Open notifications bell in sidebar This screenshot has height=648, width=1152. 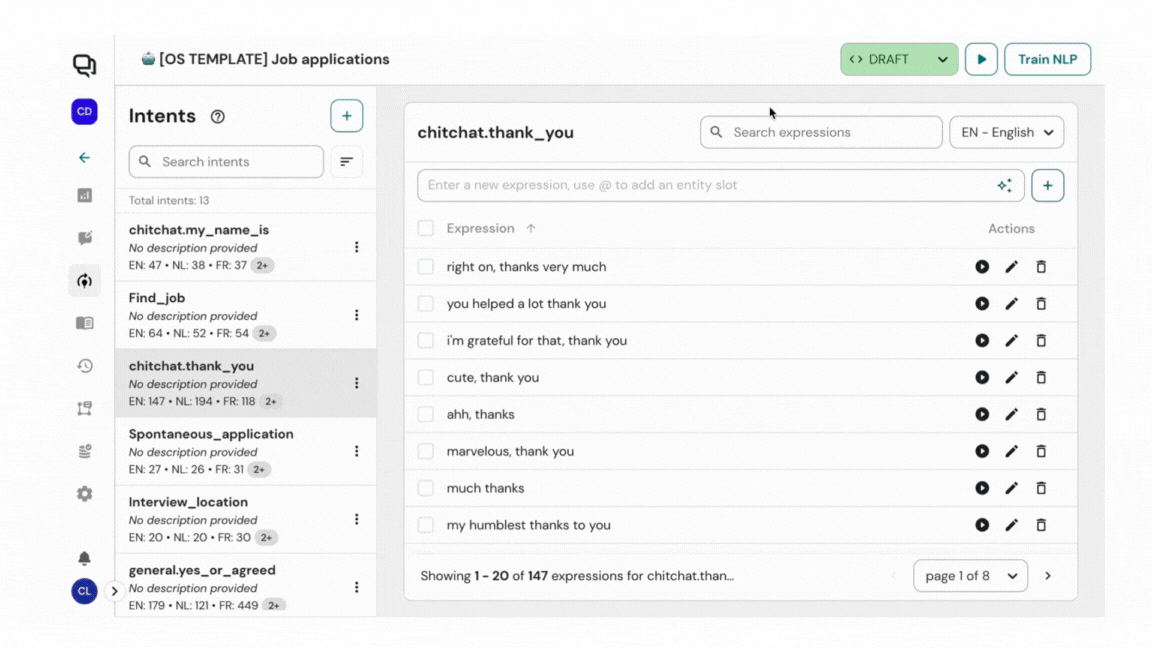point(85,558)
